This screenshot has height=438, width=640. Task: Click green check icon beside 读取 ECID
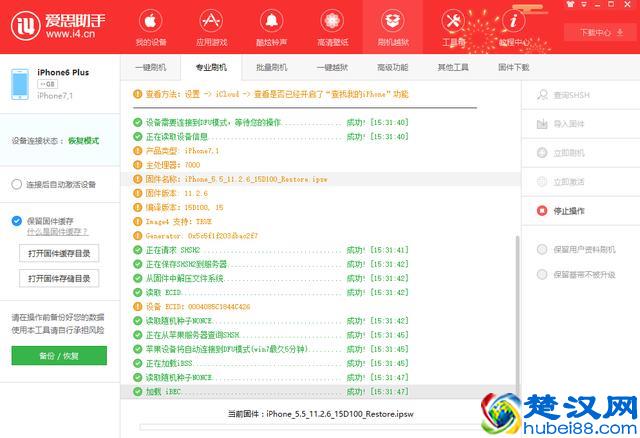(138, 292)
